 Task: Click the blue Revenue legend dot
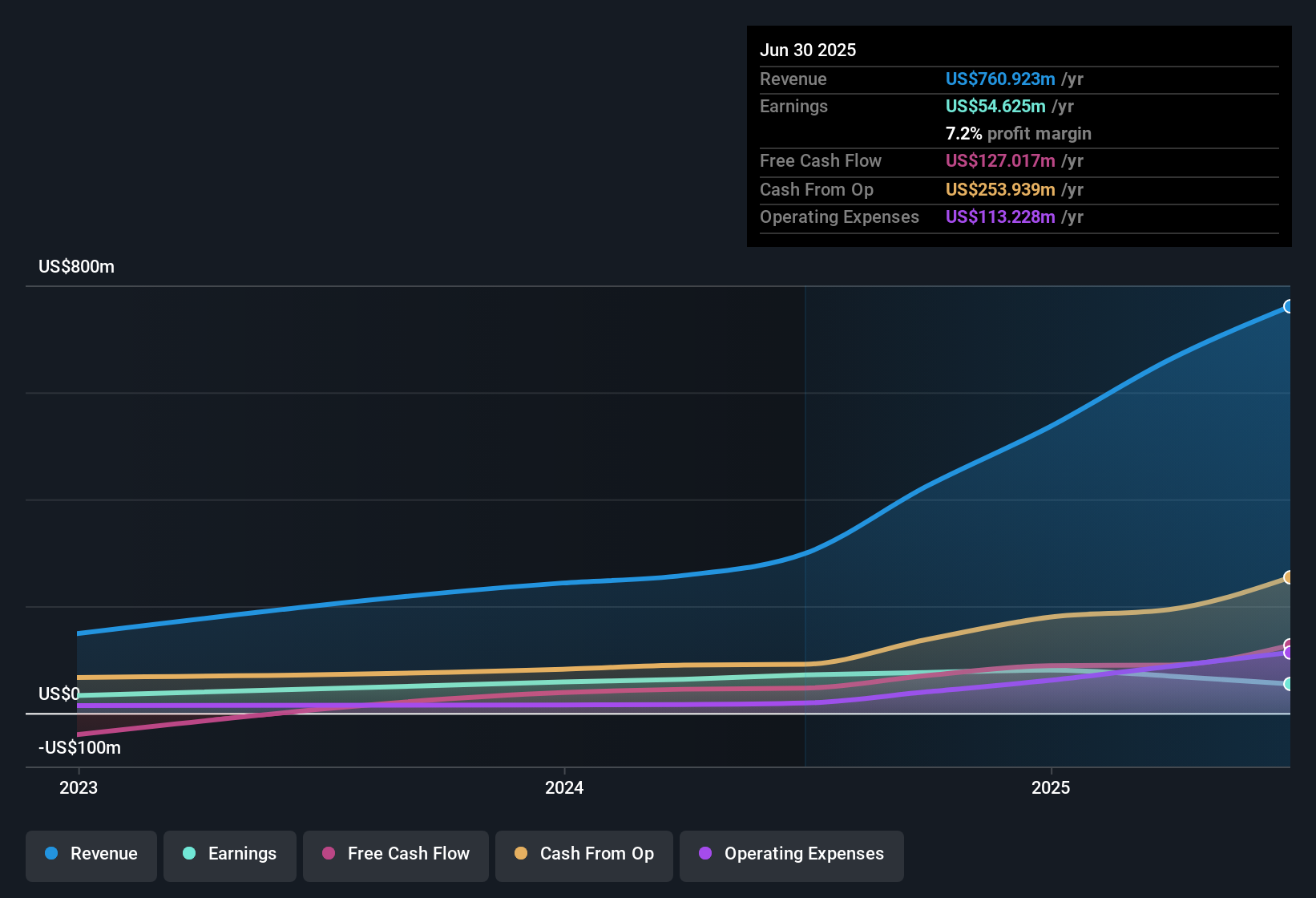click(x=51, y=853)
